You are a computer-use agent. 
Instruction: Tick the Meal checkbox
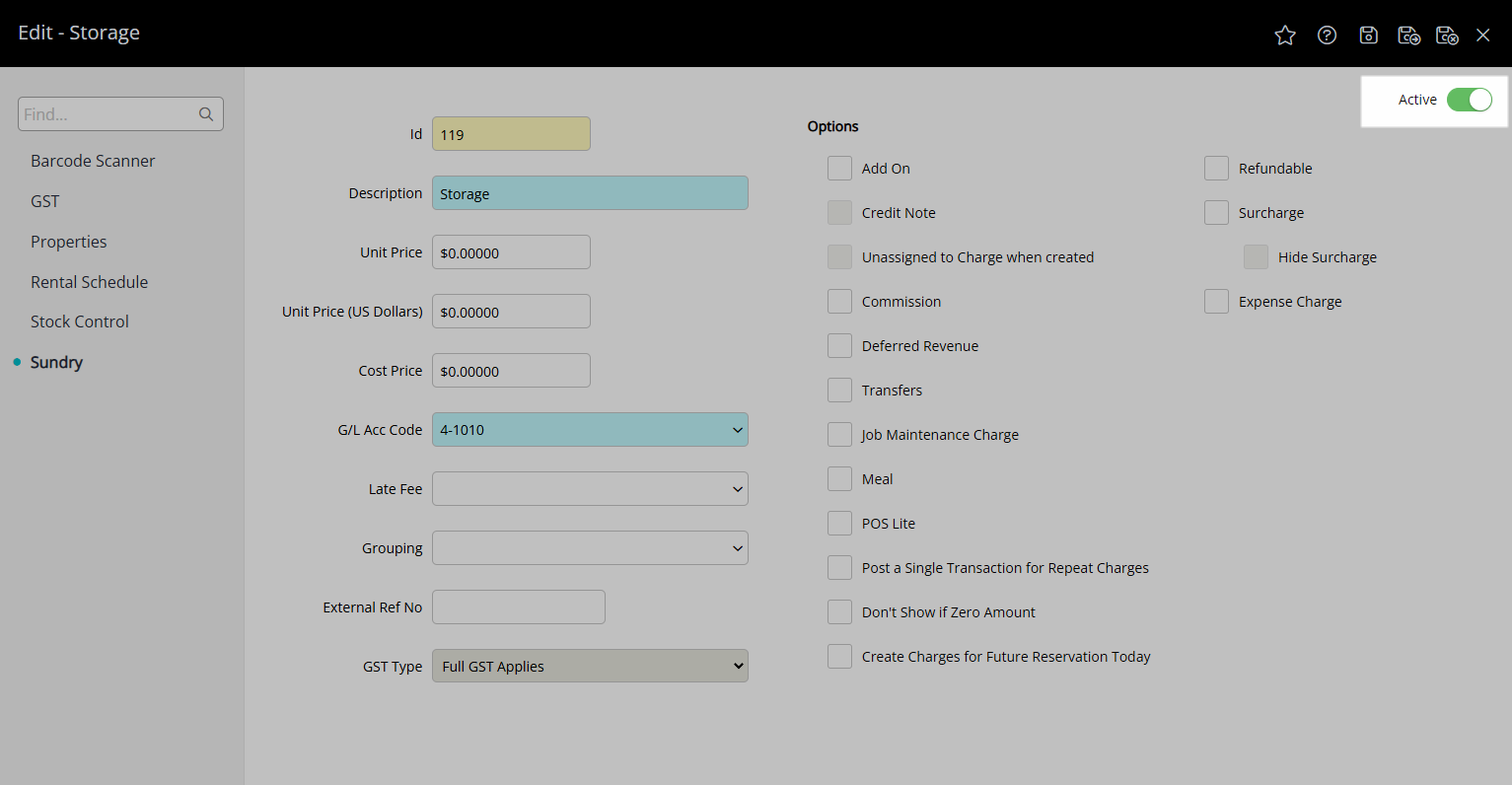tap(839, 479)
